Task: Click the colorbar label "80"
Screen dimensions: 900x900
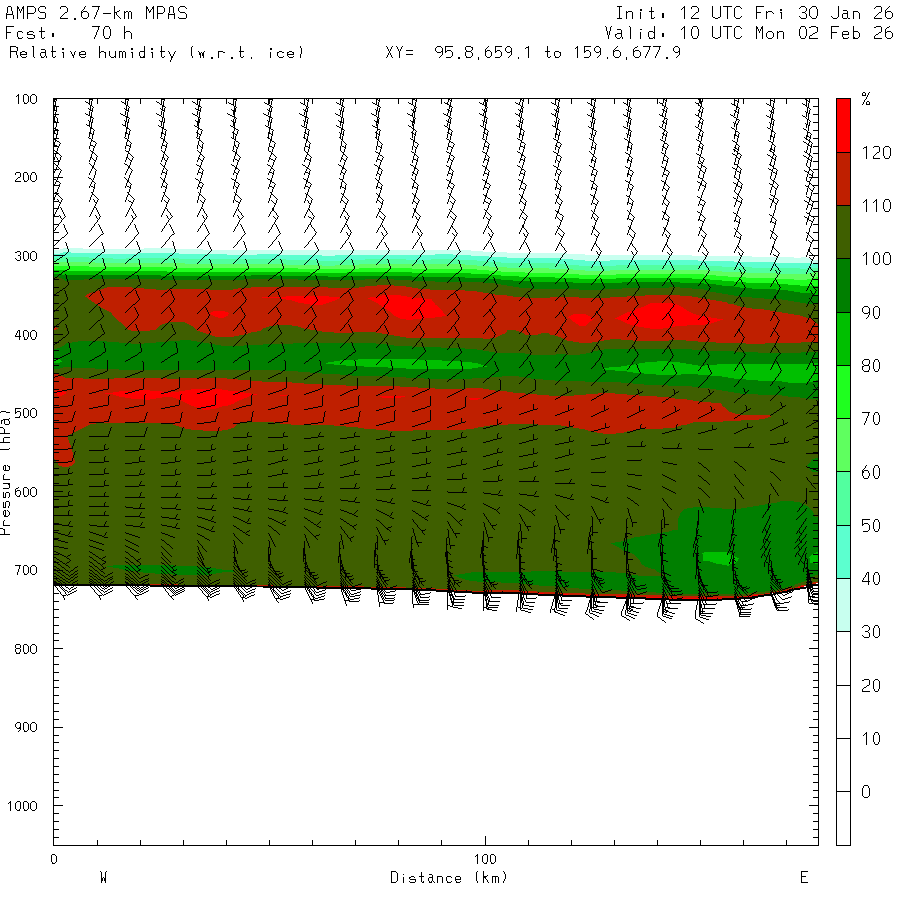Action: [x=871, y=366]
